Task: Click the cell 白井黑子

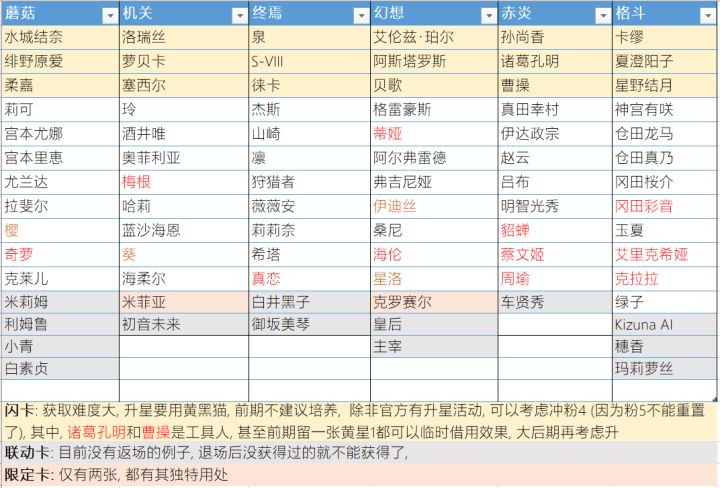Action: 309,302
